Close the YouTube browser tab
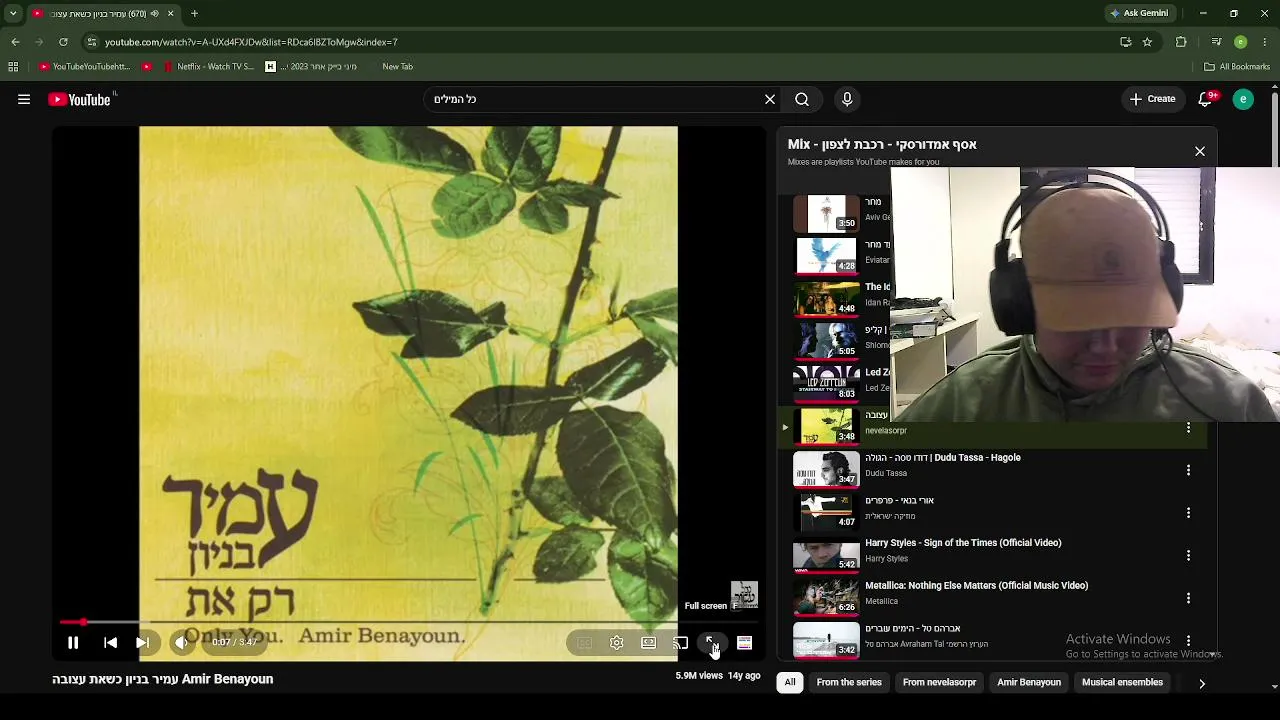The height and width of the screenshot is (720, 1280). coord(170,13)
